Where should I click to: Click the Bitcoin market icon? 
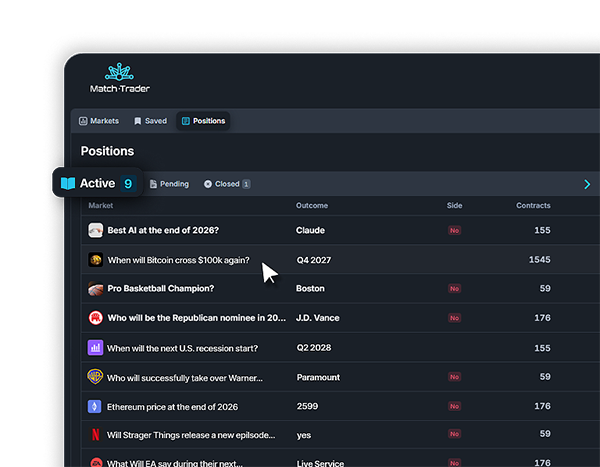96,260
